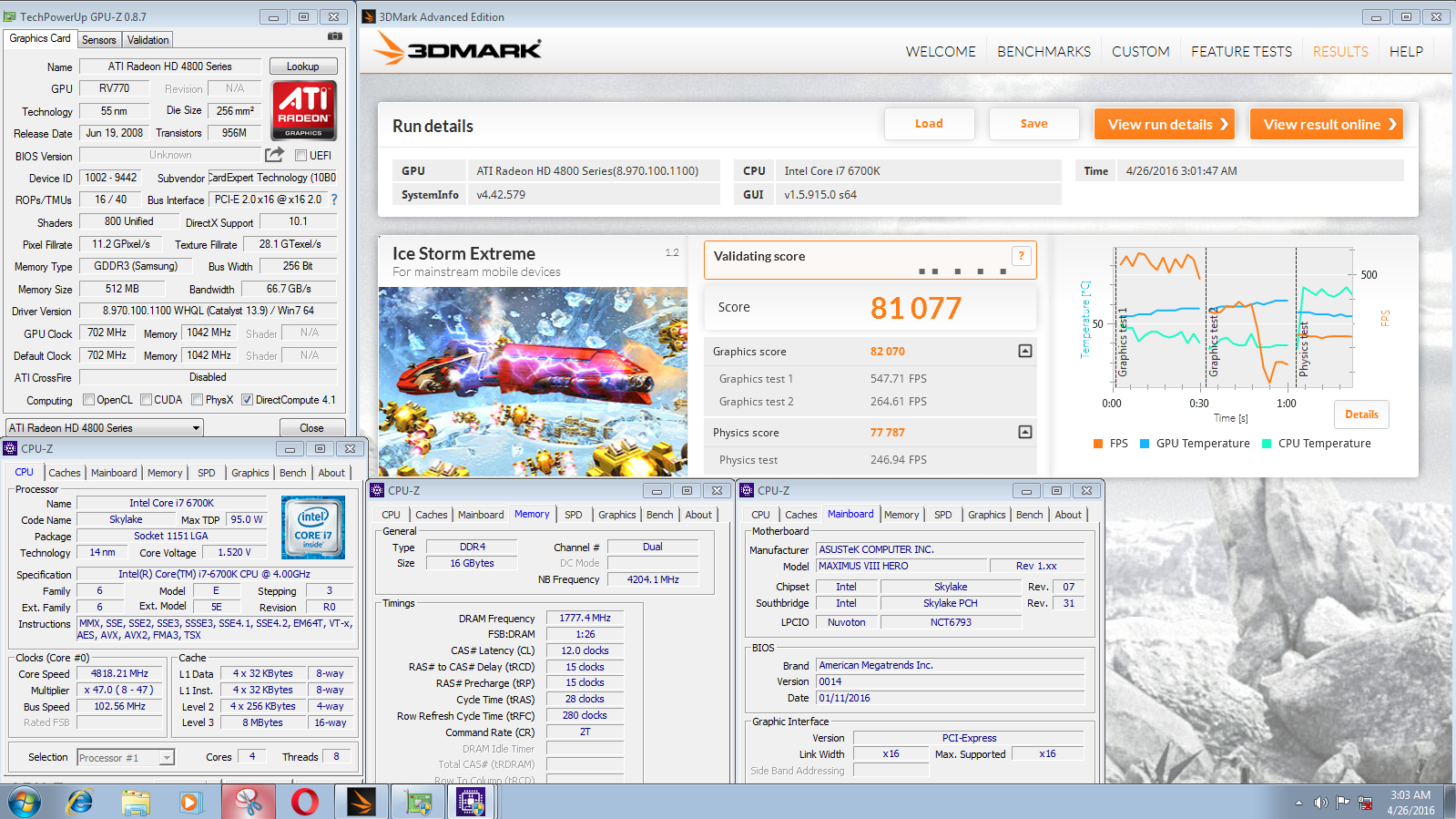Click the 81 077 score value
The width and height of the screenshot is (1456, 819).
pyautogui.click(x=915, y=308)
